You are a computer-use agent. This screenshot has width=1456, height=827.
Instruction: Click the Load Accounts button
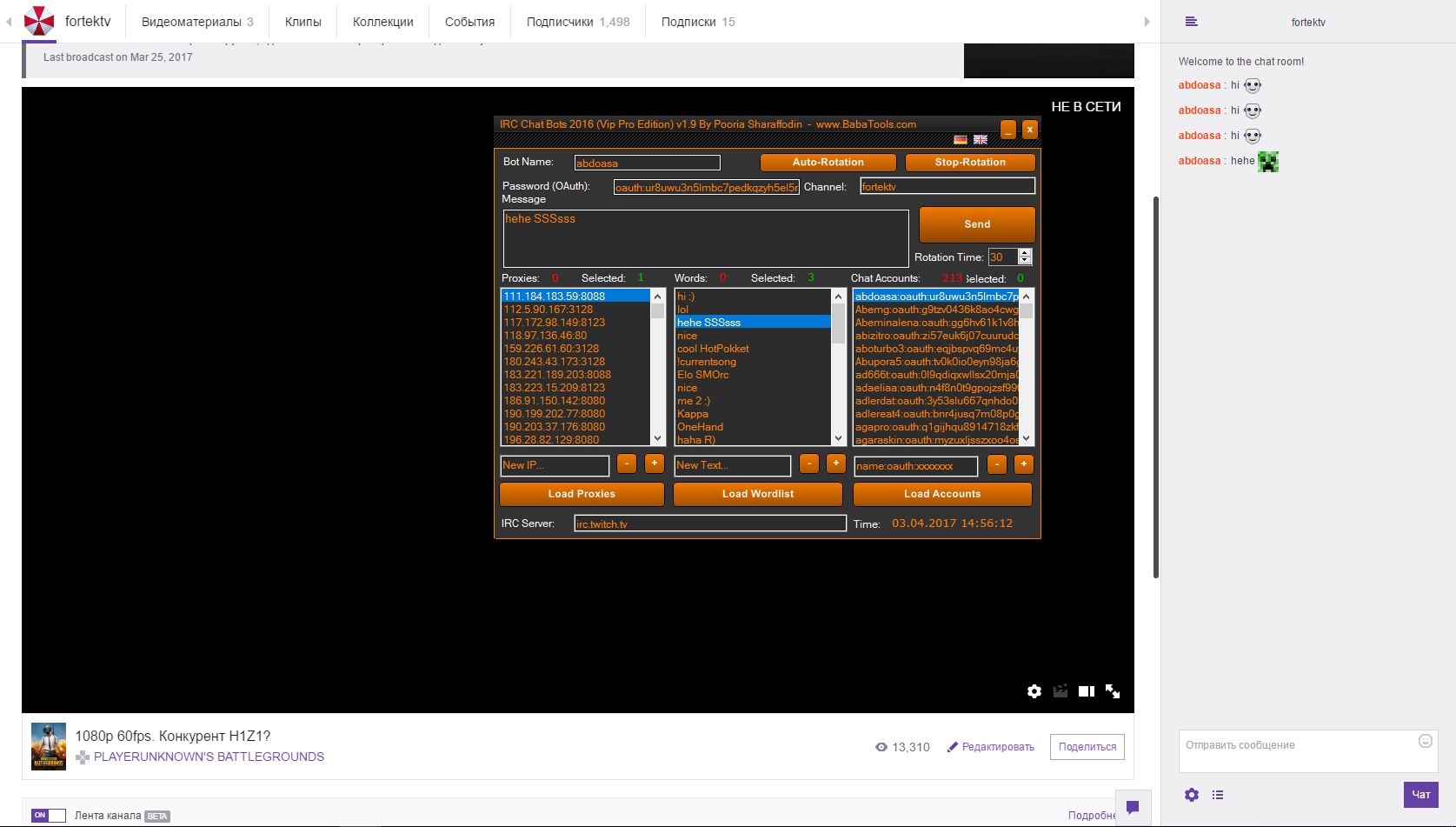[941, 494]
